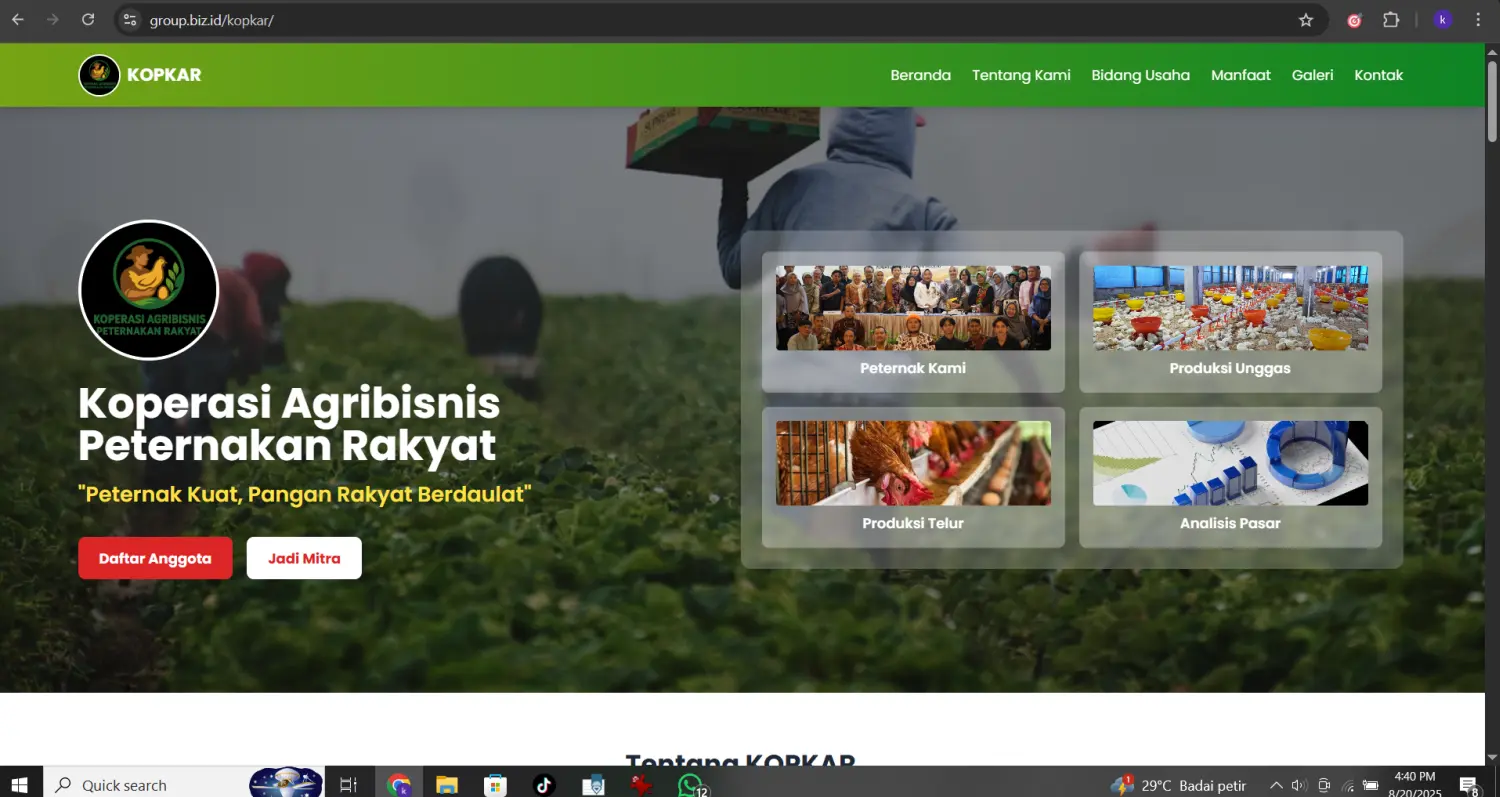Open Microsoft Store from the taskbar
The height and width of the screenshot is (797, 1500).
point(494,783)
